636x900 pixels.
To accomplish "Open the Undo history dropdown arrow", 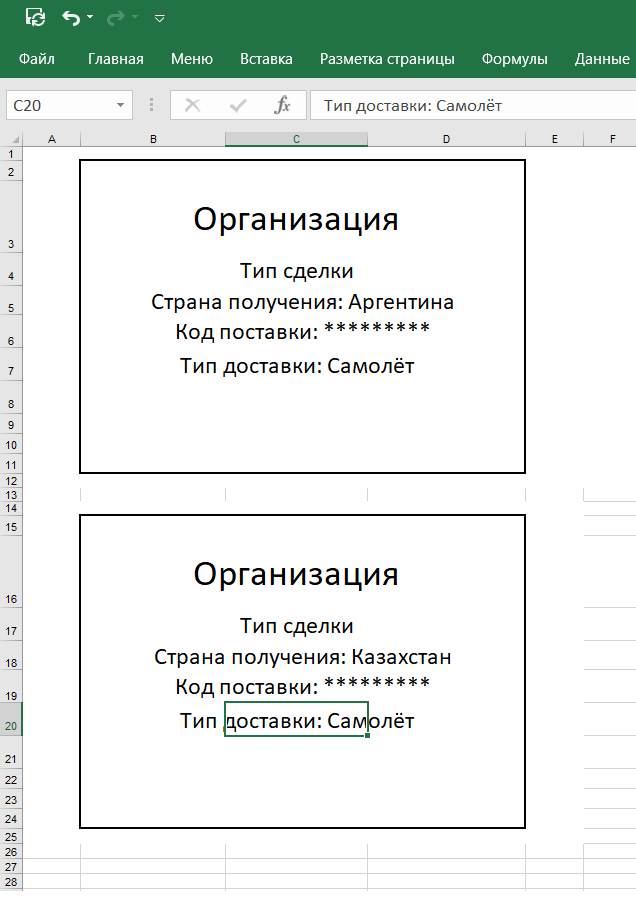I will [90, 18].
